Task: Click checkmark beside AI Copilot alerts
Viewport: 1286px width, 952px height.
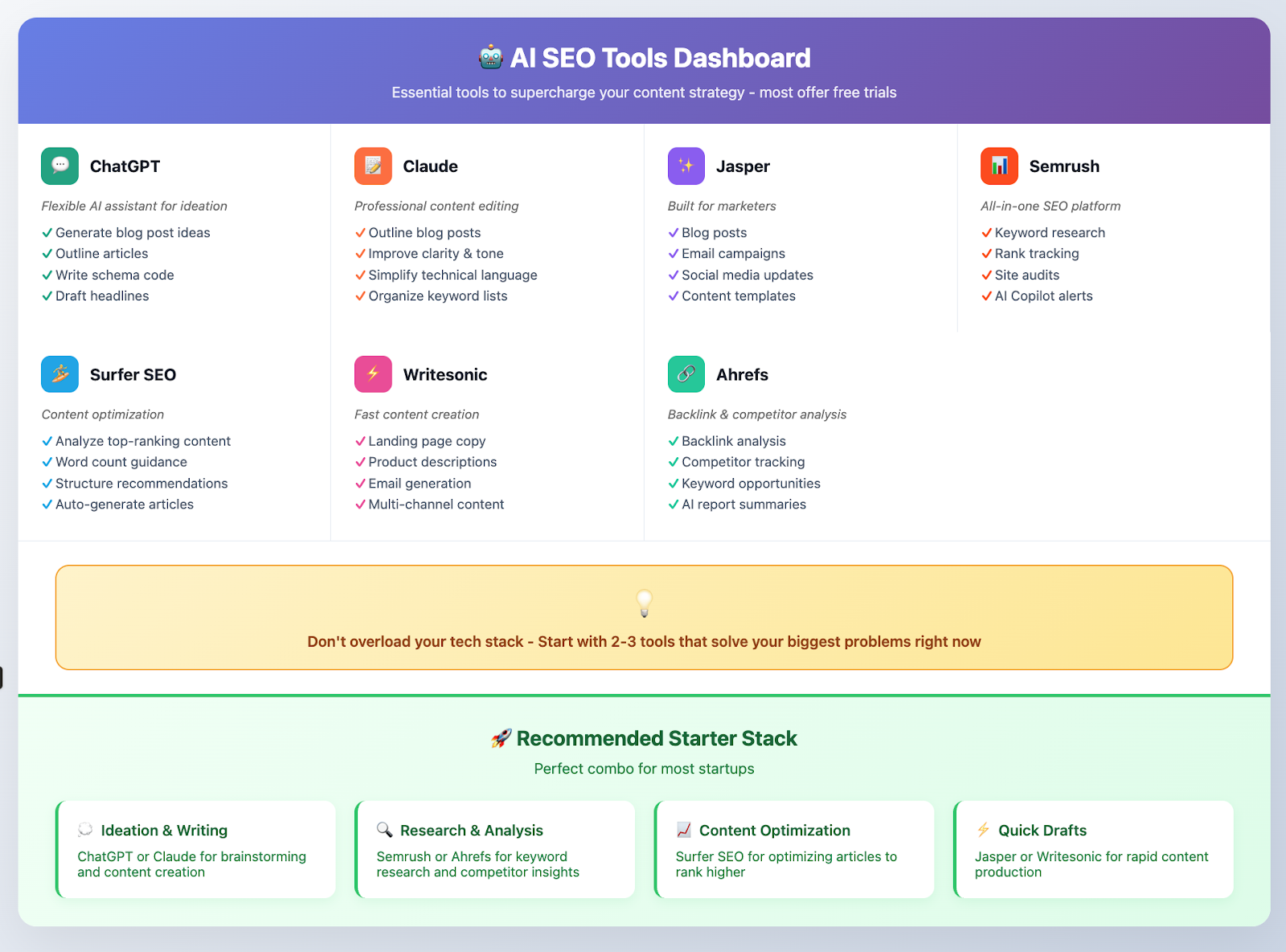Action: [986, 296]
